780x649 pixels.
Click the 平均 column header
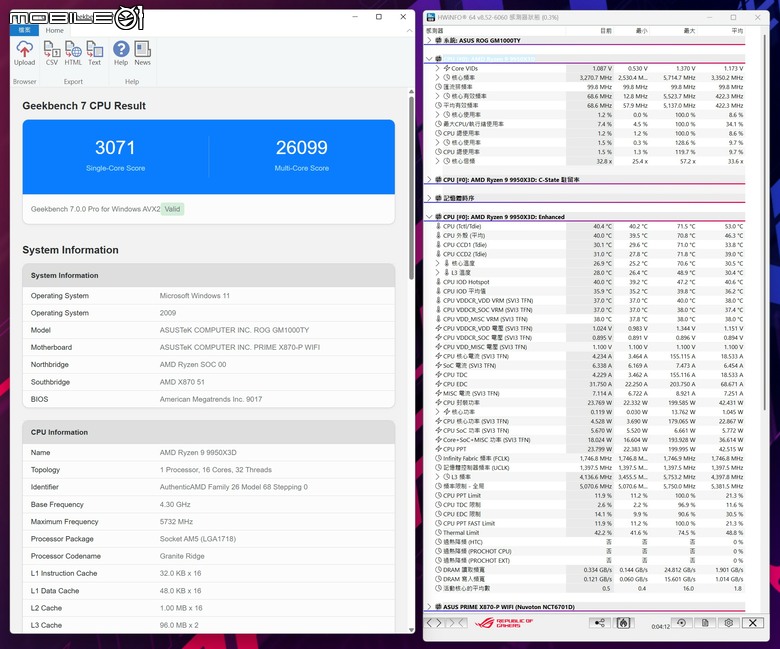point(737,31)
